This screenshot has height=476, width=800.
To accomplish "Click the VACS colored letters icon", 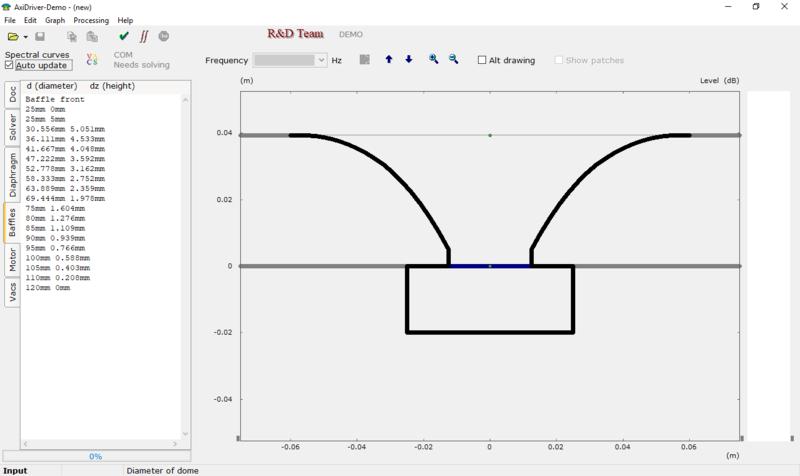I will click(92, 59).
